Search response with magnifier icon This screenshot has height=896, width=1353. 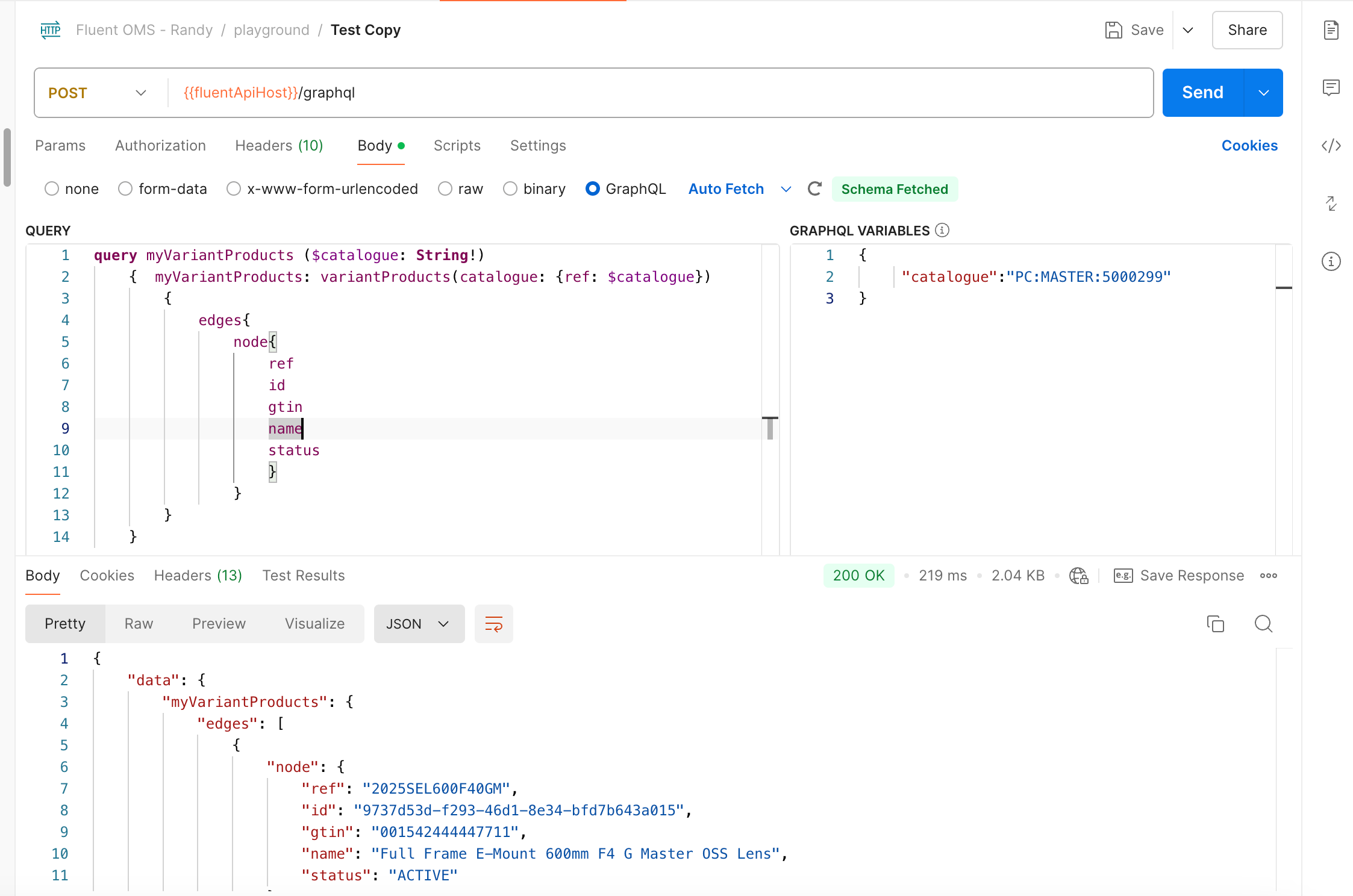1263,624
